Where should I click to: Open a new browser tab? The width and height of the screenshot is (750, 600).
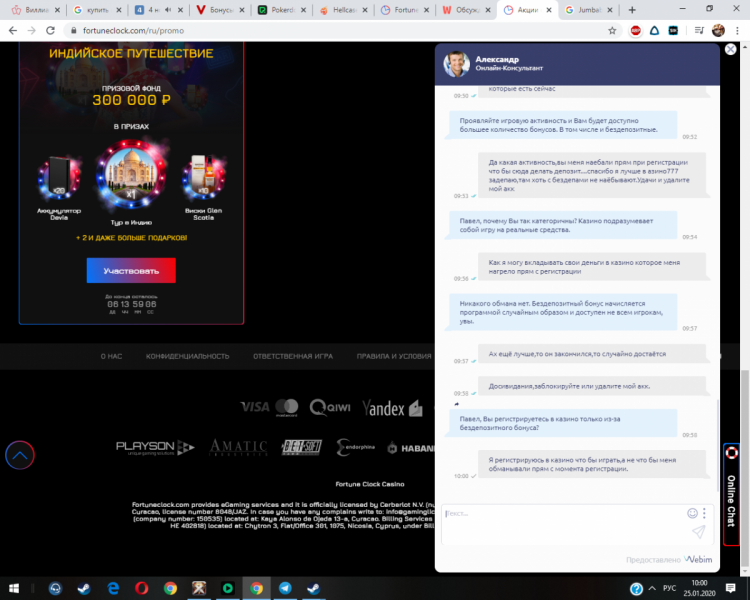(634, 10)
